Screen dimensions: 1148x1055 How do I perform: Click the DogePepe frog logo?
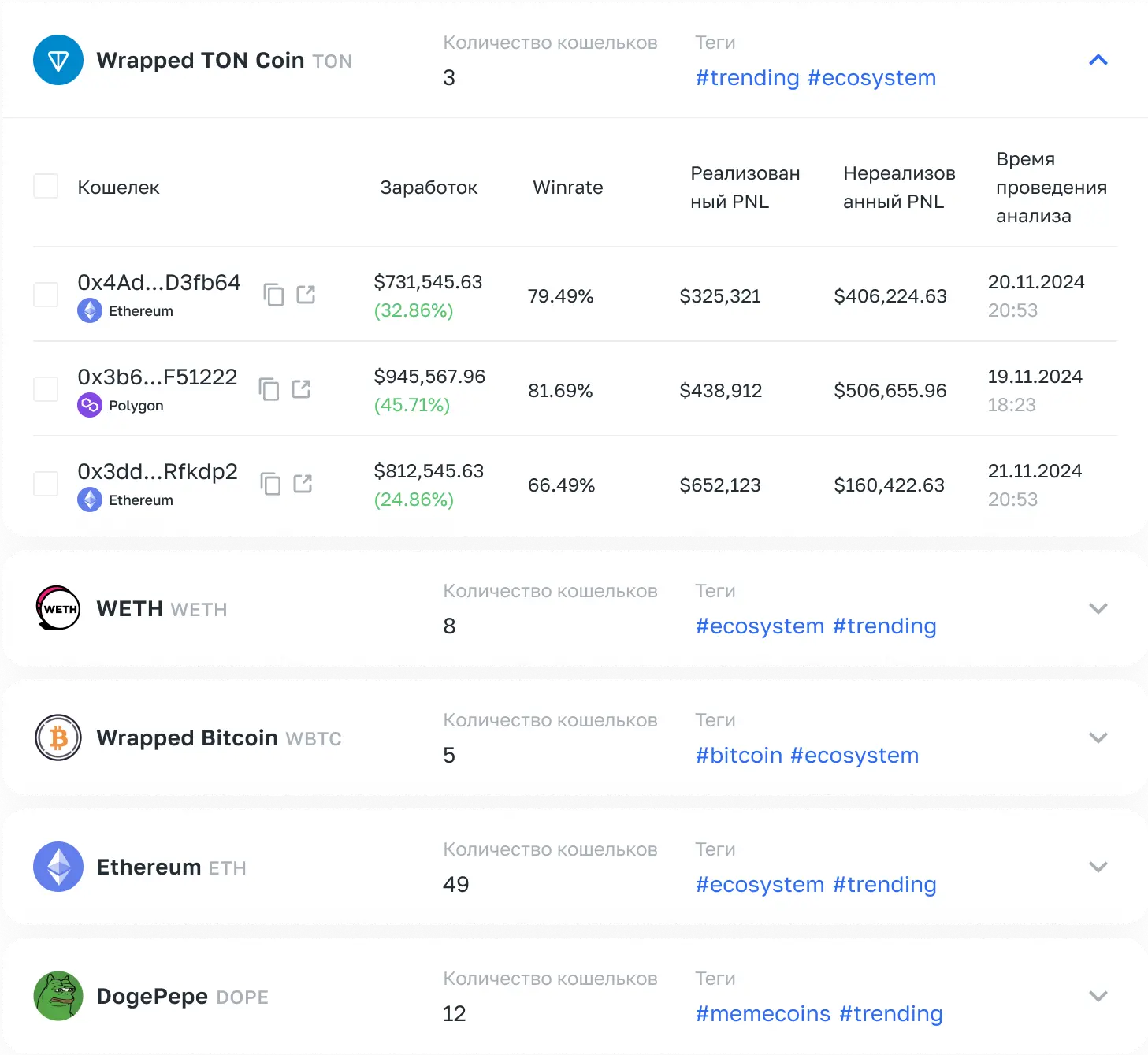[x=58, y=996]
